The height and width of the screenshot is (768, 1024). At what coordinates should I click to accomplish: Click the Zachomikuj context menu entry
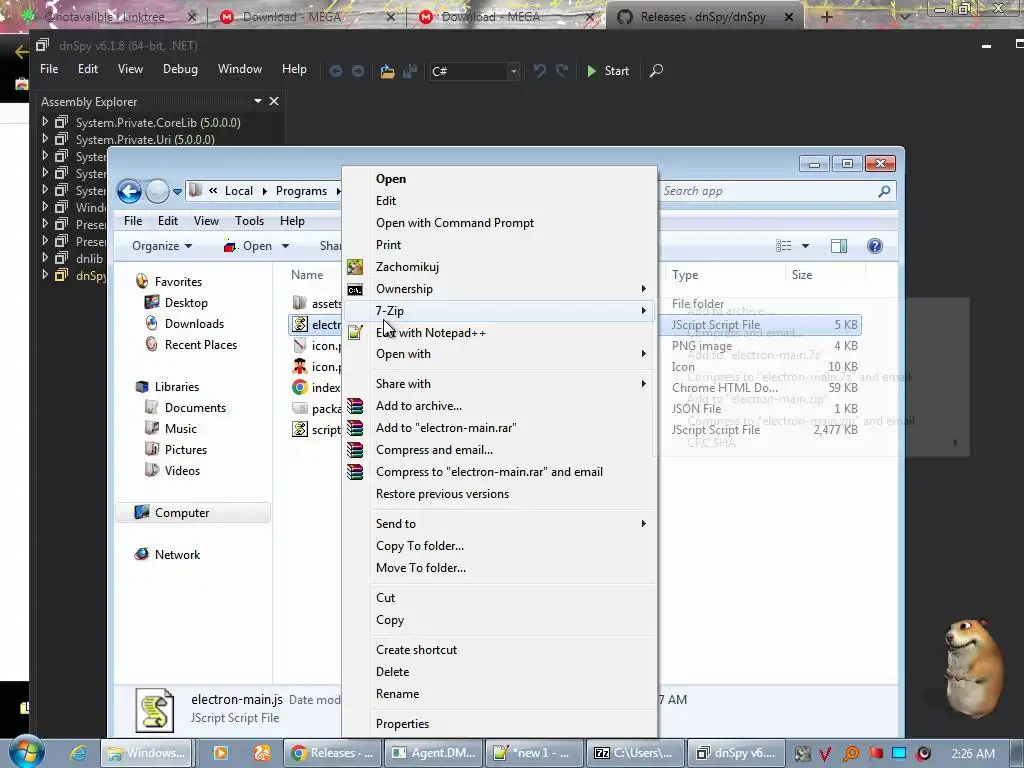coord(500,267)
